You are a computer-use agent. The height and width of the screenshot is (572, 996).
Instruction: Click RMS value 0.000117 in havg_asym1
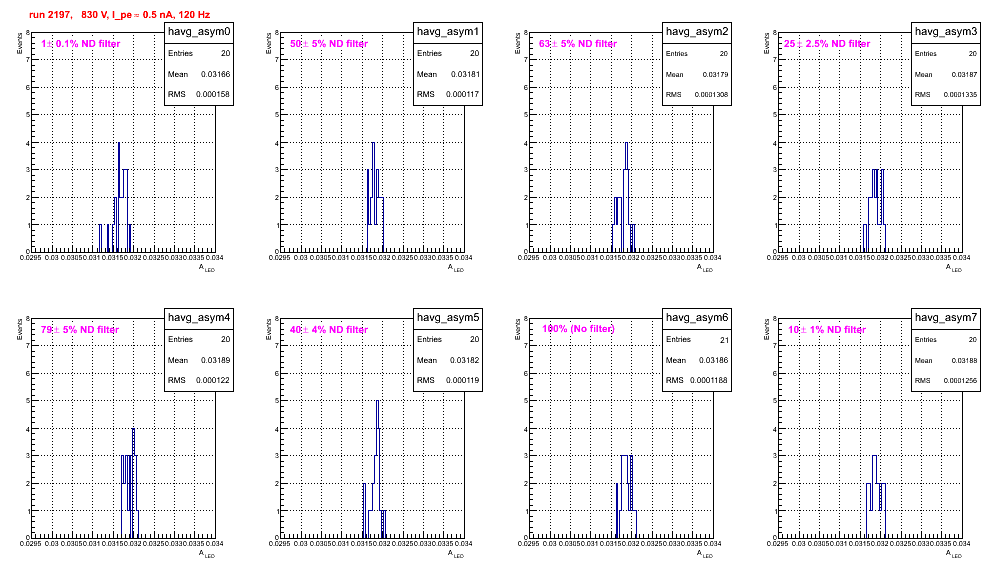[462, 94]
